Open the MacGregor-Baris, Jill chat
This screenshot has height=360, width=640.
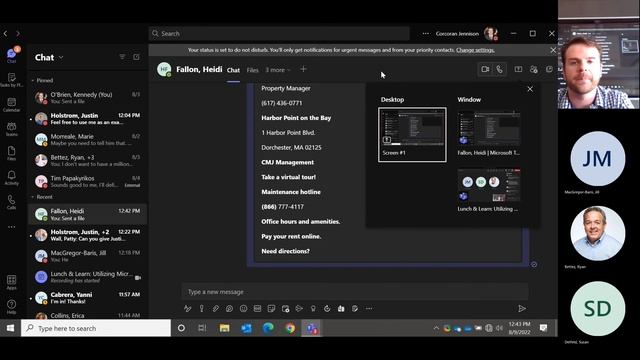(x=87, y=256)
